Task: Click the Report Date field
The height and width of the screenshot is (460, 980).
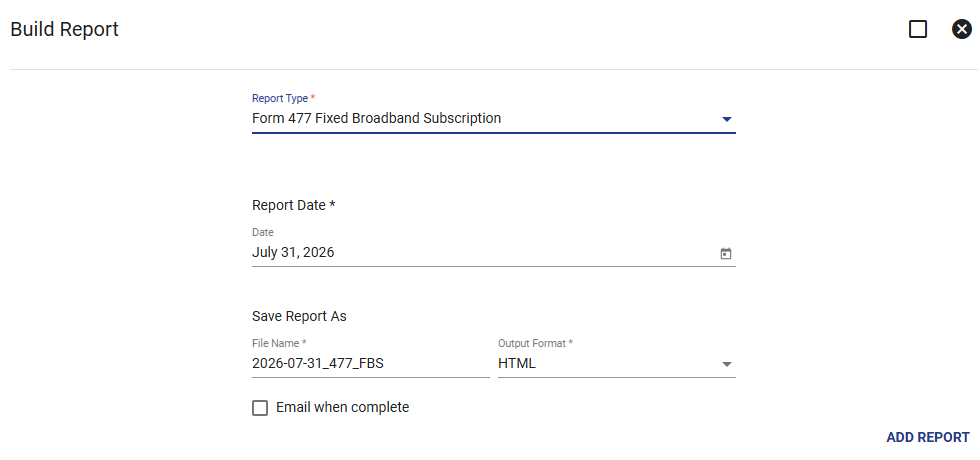Action: coord(494,252)
